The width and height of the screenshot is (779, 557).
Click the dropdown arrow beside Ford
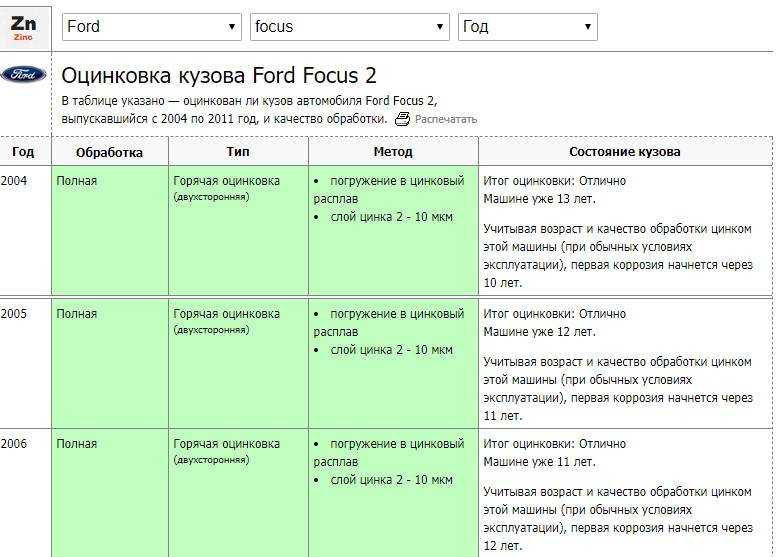[x=232, y=27]
